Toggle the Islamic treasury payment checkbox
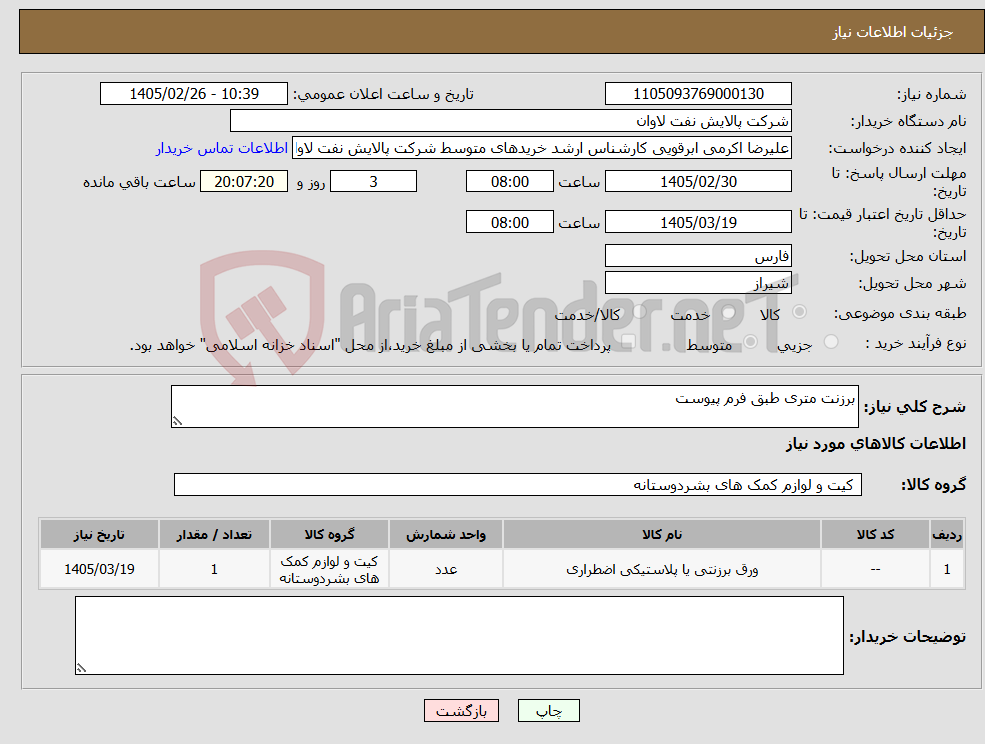Screen dimensions: 985x744 point(628,342)
